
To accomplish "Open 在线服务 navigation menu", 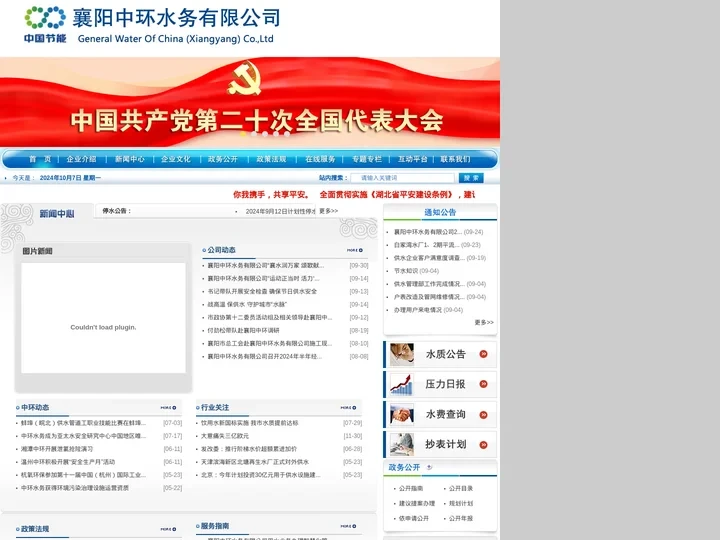I will (x=320, y=159).
